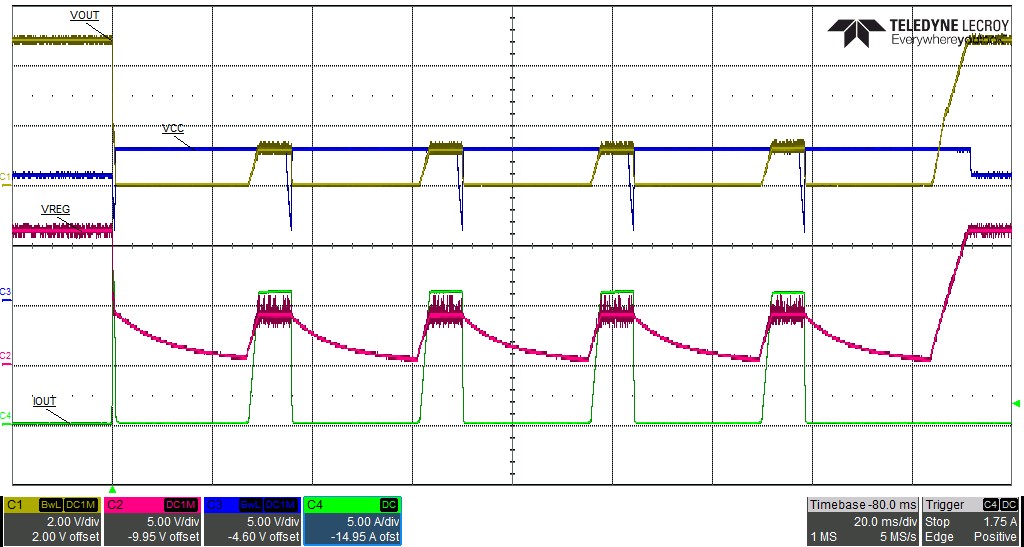Open the C1 channel descriptor box
1024x547 pixels.
51,520
